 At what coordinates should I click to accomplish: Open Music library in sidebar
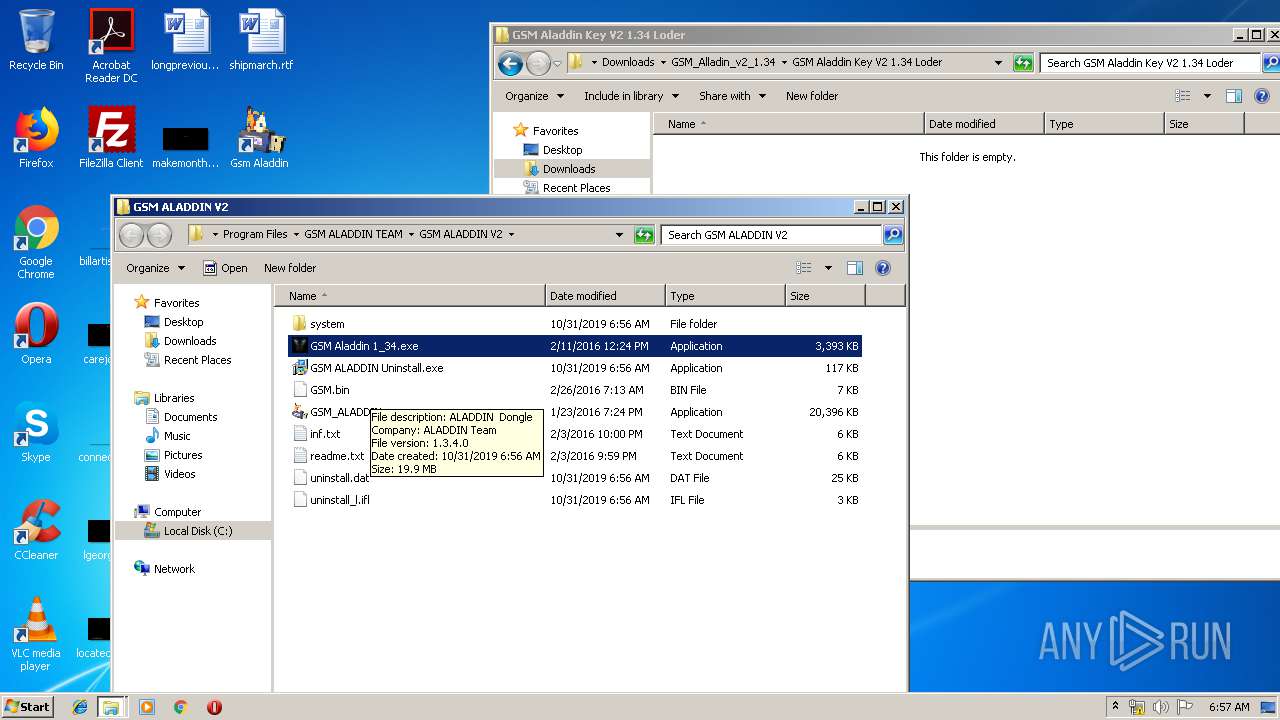point(177,436)
